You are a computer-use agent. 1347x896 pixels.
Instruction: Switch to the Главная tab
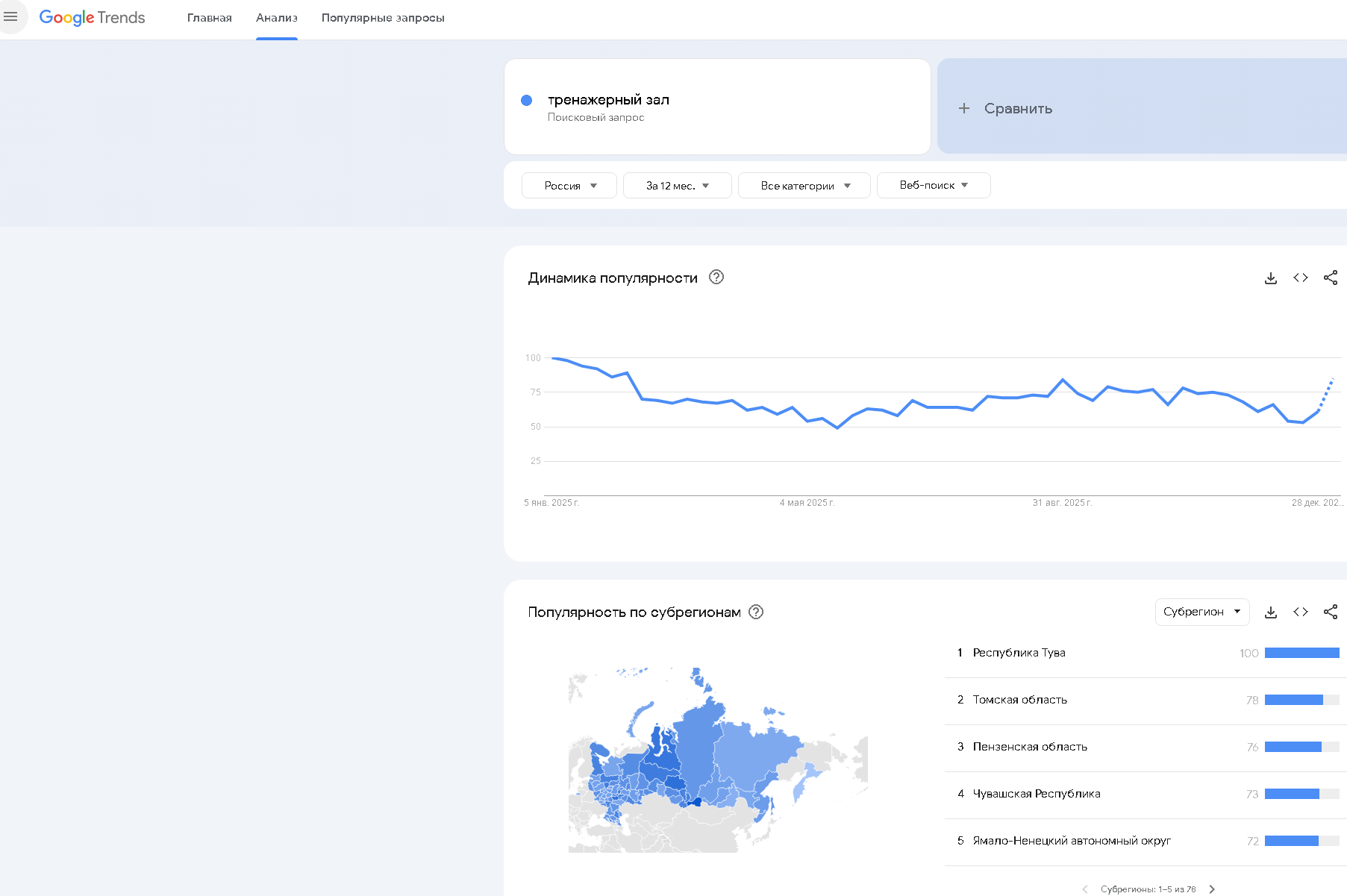pyautogui.click(x=210, y=18)
